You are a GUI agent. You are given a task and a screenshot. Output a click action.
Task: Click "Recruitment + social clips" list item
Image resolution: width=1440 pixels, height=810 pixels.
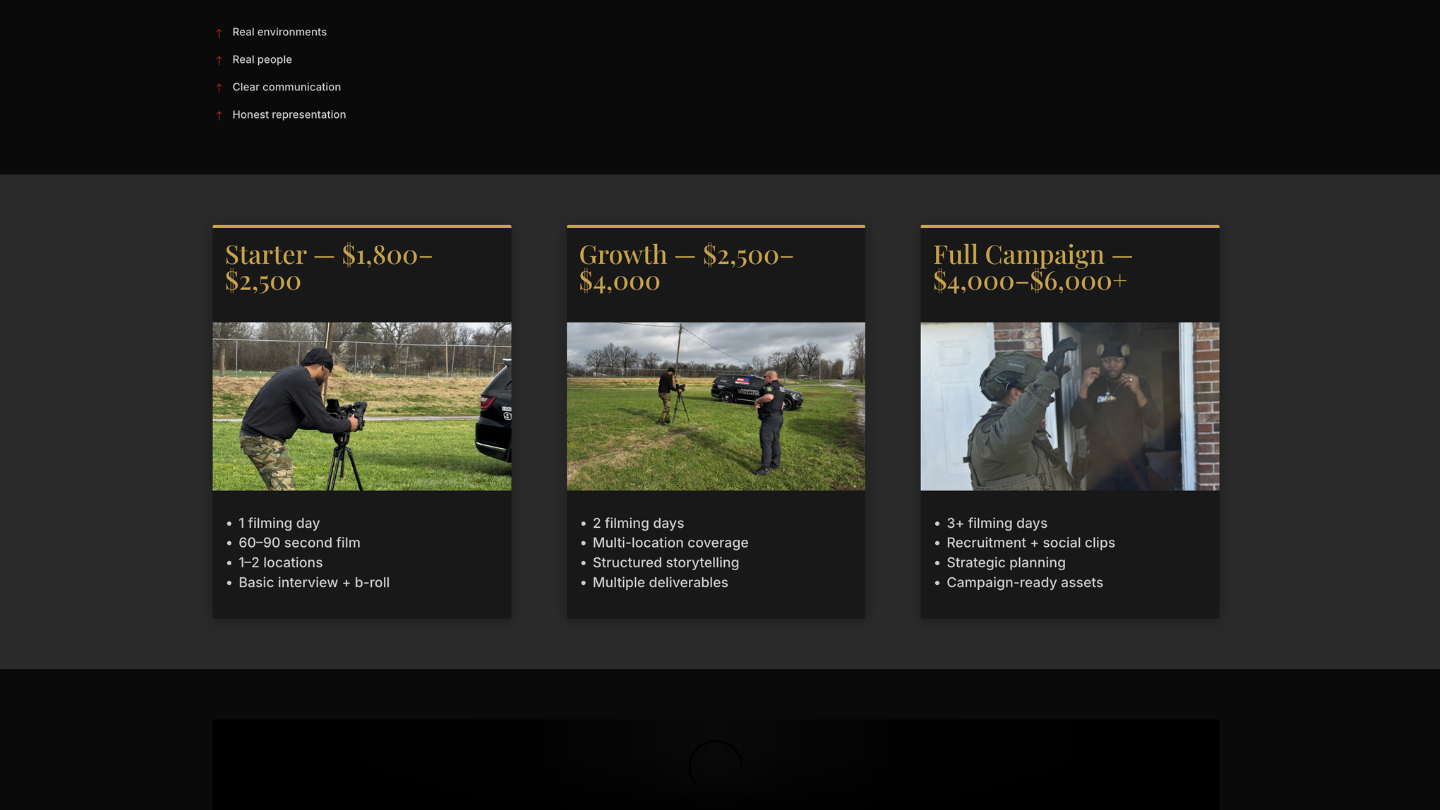pyautogui.click(x=1031, y=543)
